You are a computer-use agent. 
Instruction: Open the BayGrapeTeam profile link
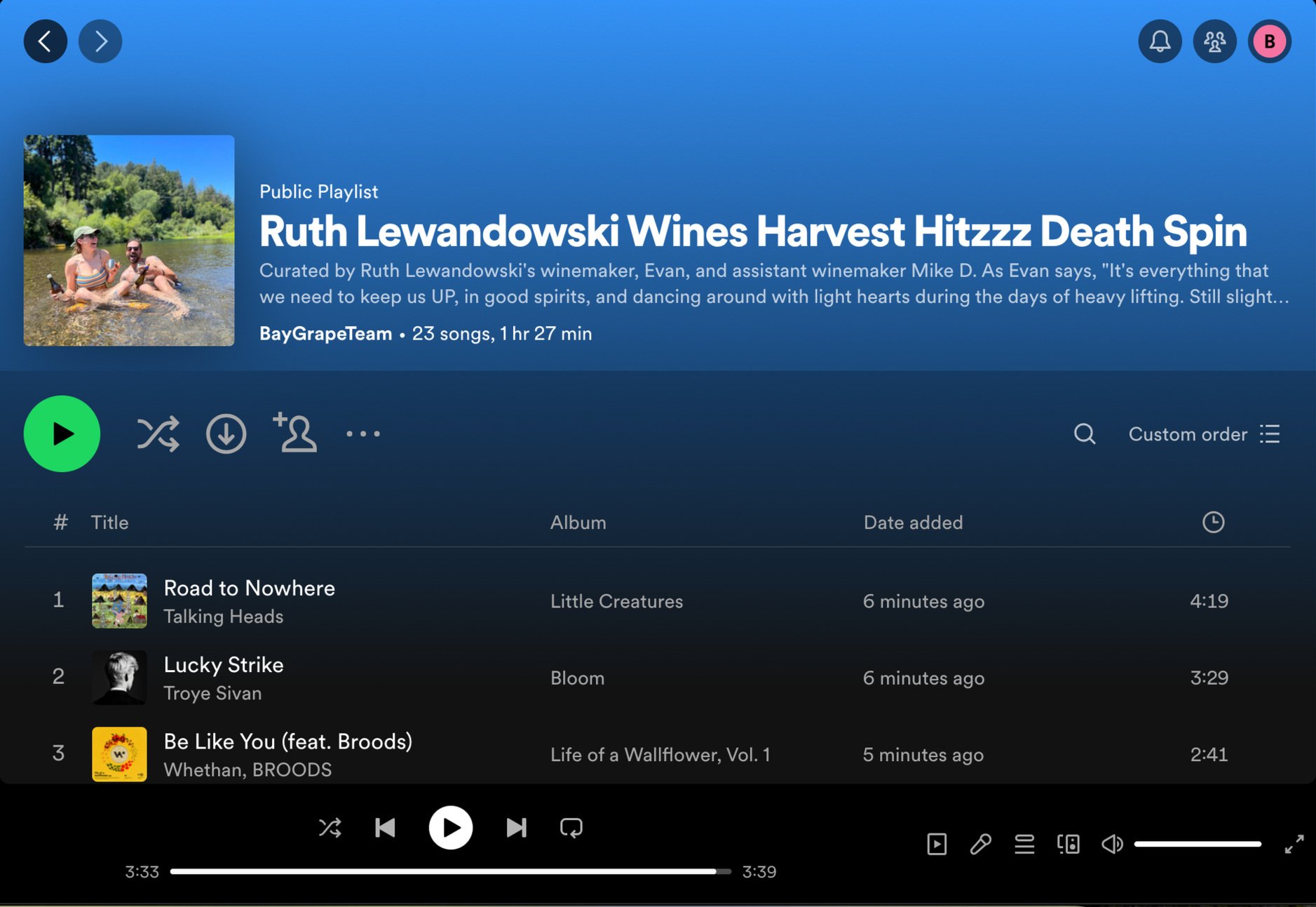coord(325,334)
